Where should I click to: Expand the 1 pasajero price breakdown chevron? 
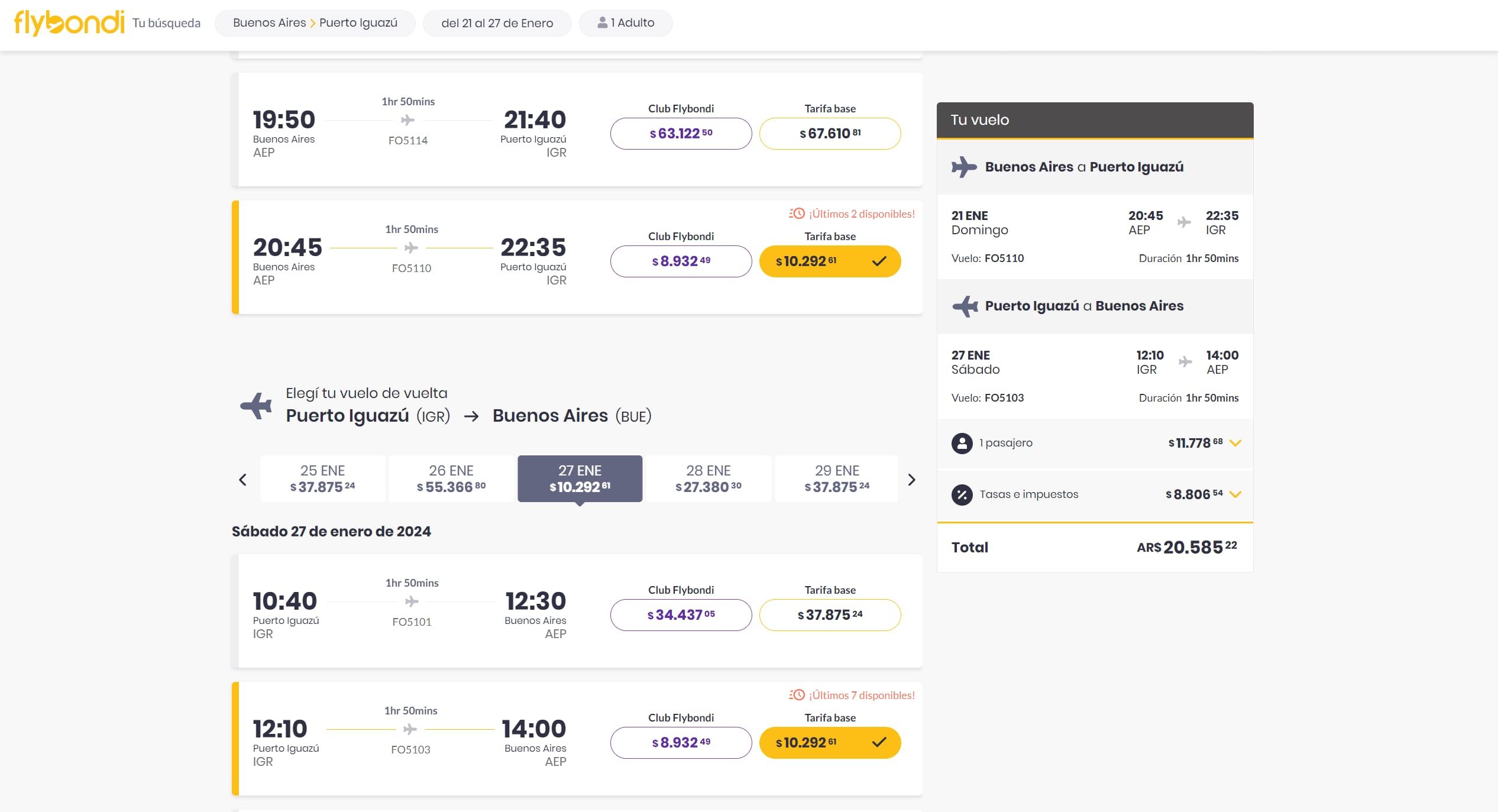(x=1235, y=443)
